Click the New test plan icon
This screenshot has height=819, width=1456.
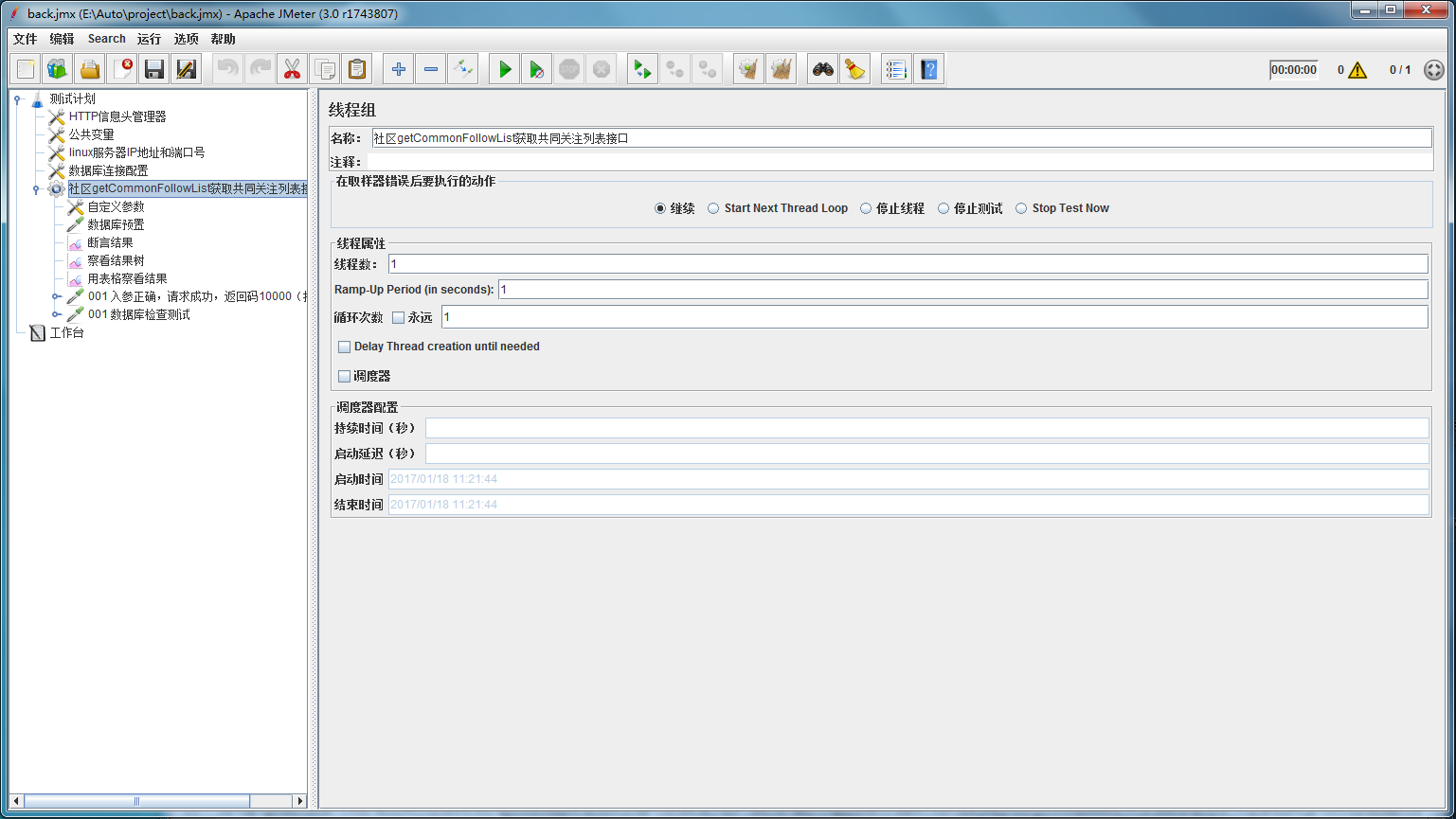26,69
